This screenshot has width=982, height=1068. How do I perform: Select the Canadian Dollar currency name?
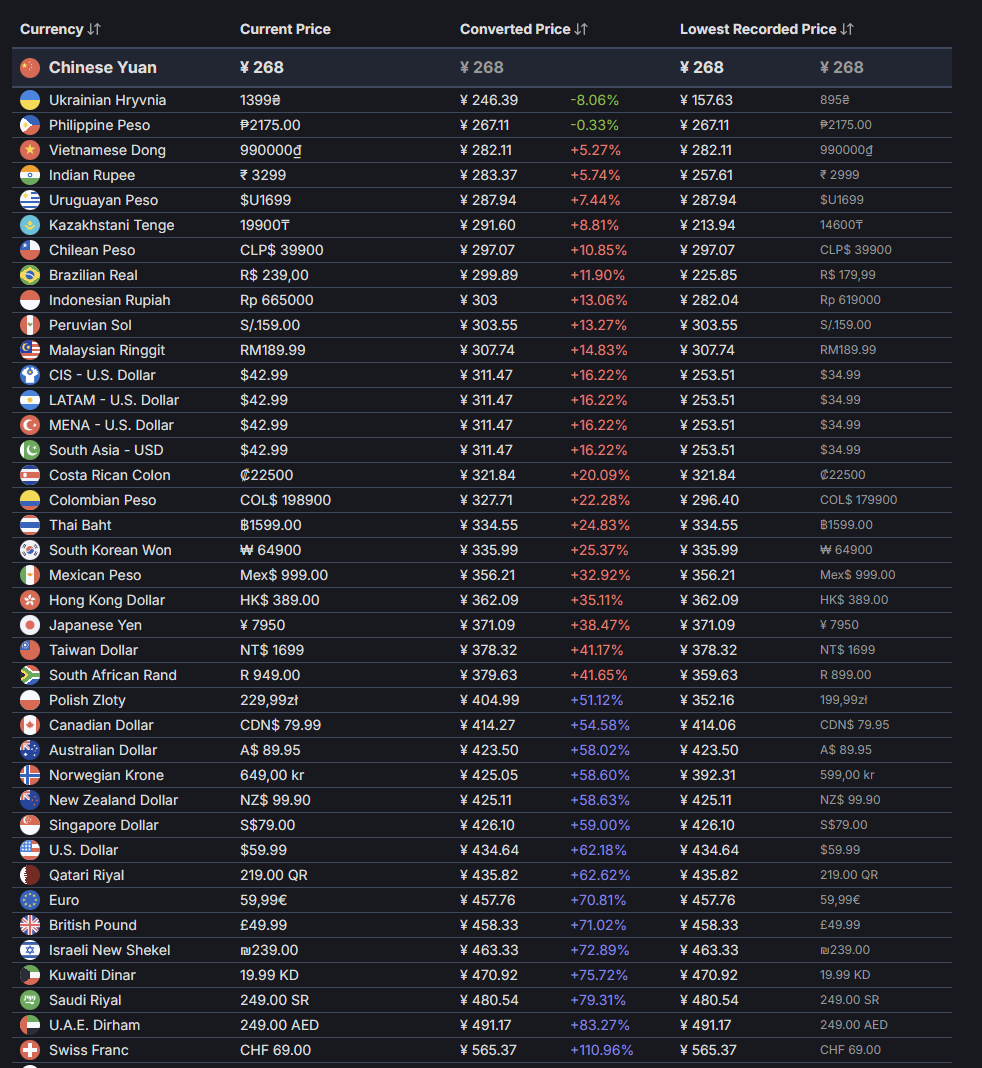[x=101, y=725]
